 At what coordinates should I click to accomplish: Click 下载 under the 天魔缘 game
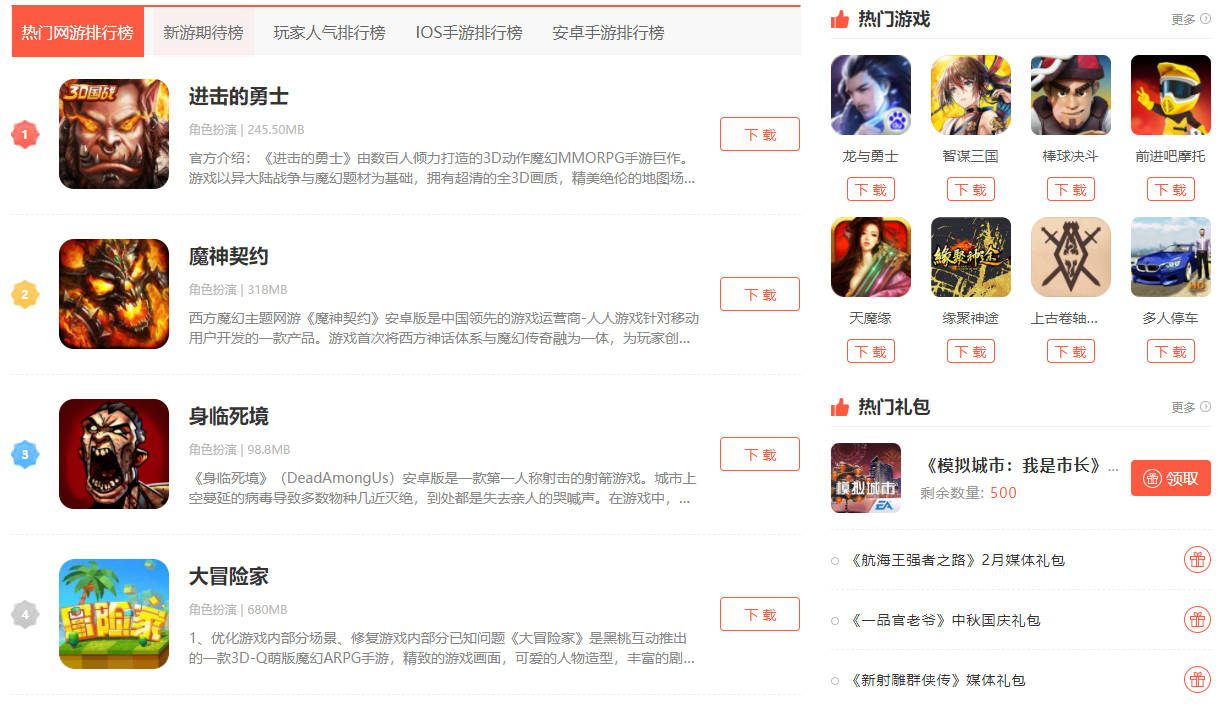(871, 352)
